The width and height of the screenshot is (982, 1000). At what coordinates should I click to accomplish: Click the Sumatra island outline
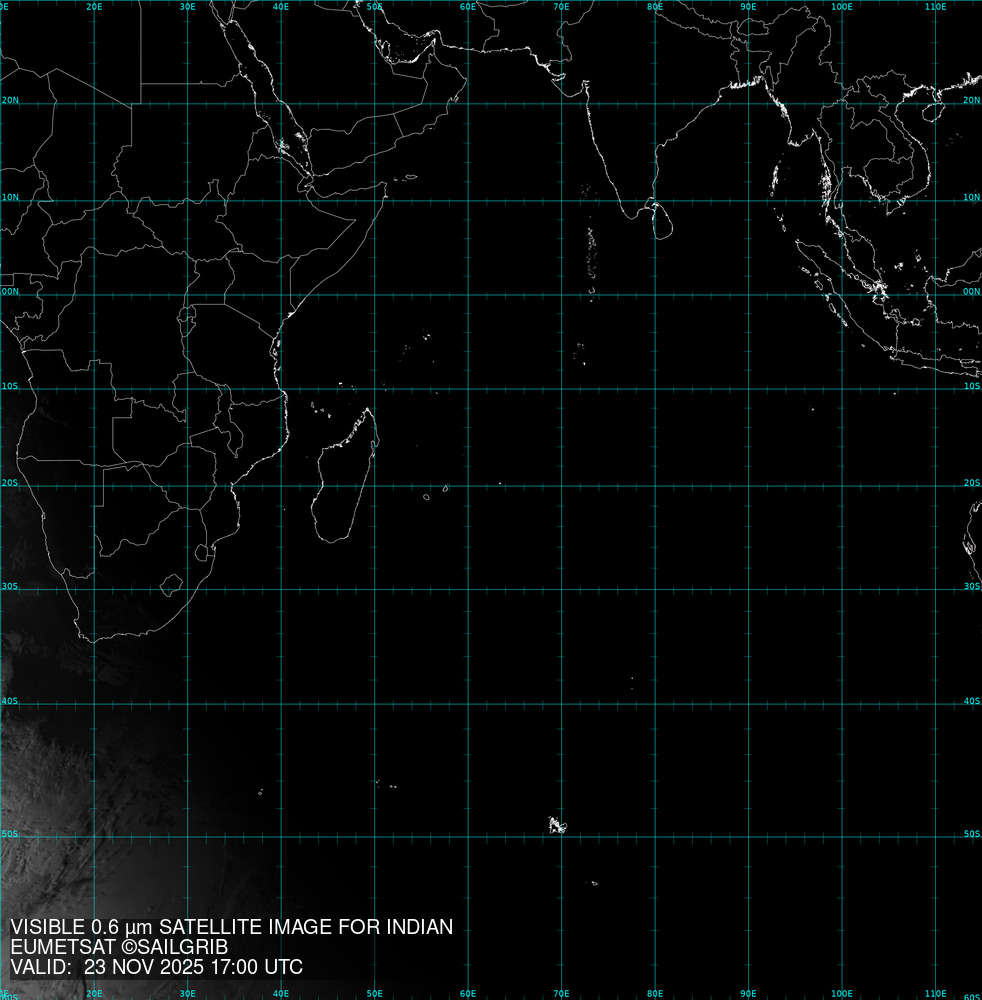[845, 290]
